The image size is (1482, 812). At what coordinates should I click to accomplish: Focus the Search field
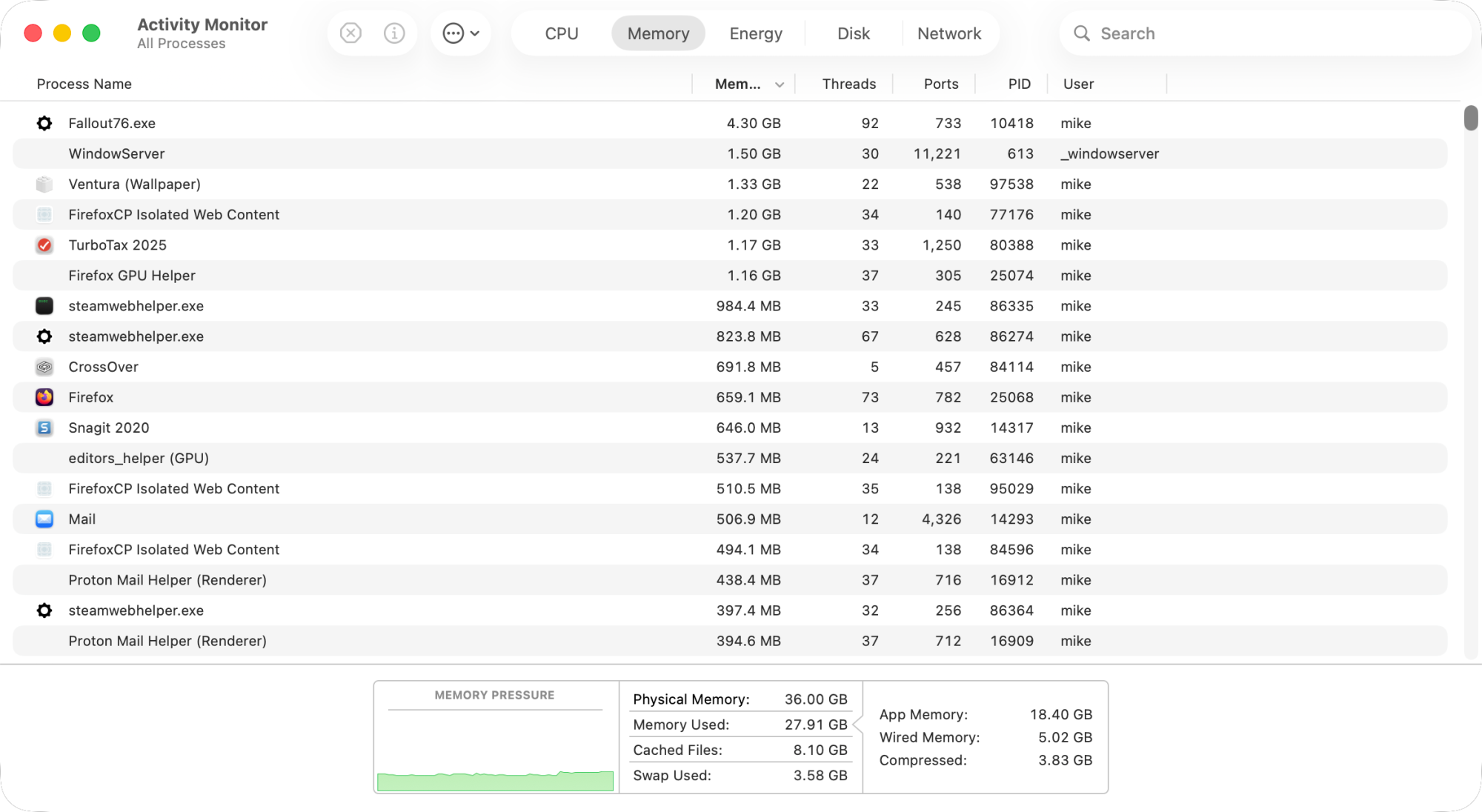coord(1264,33)
